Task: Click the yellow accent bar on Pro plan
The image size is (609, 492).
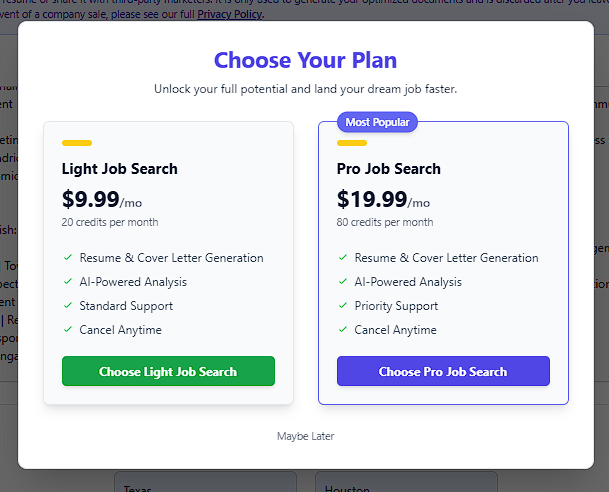Action: (x=352, y=143)
